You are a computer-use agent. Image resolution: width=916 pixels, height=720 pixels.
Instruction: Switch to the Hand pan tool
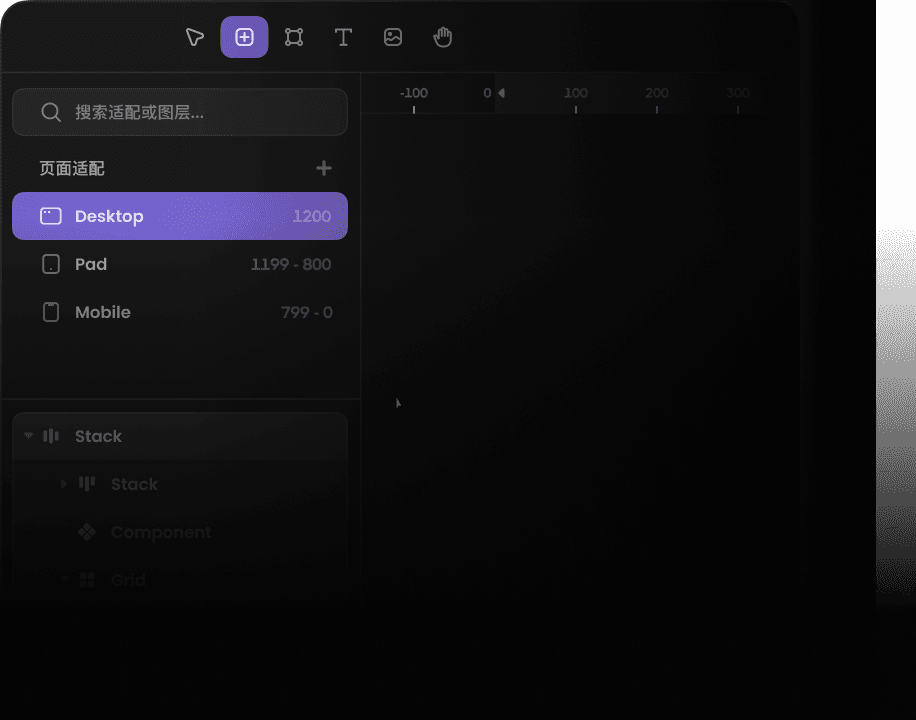tap(443, 37)
